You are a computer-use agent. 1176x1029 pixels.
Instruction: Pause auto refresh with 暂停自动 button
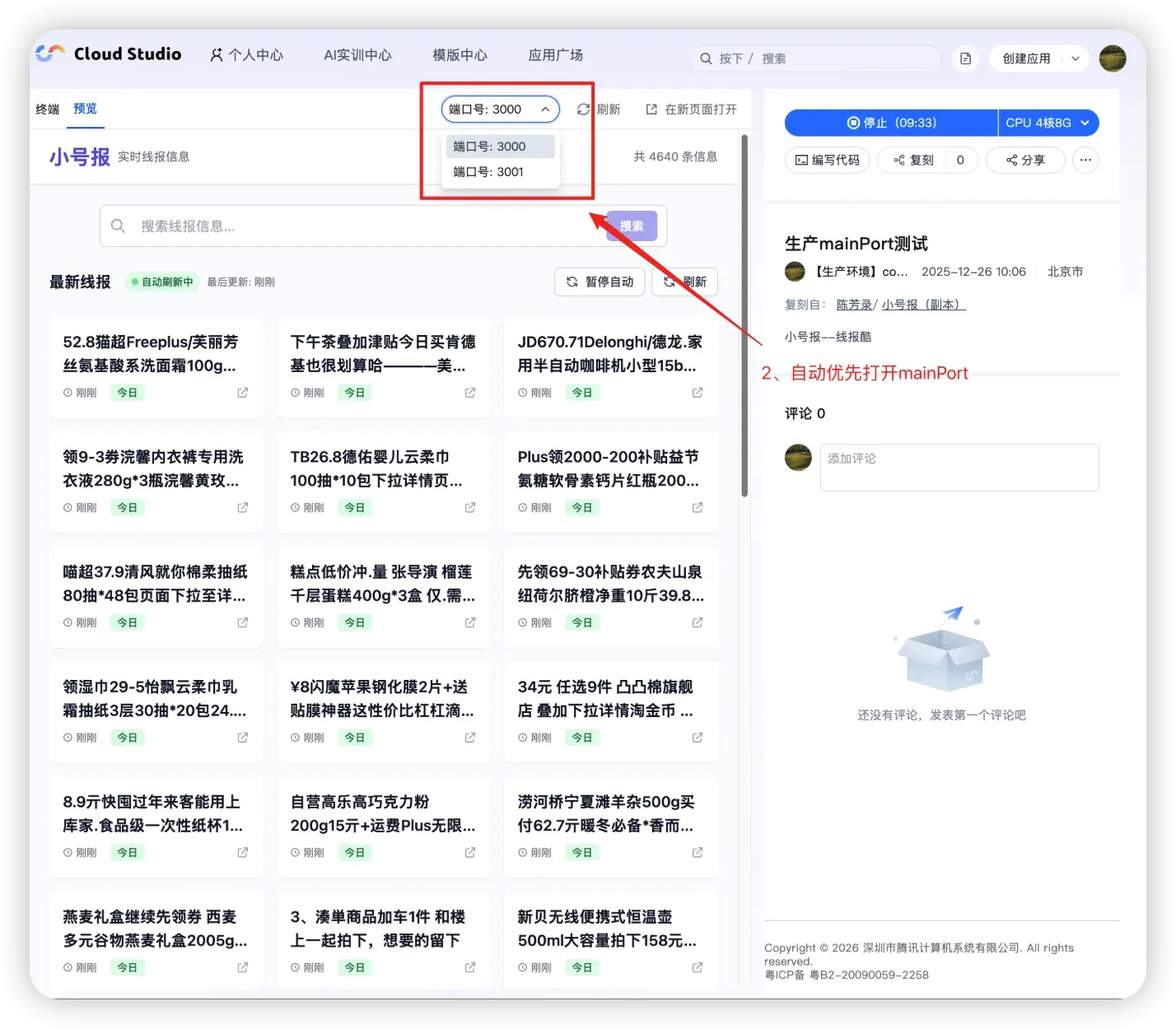(x=600, y=282)
